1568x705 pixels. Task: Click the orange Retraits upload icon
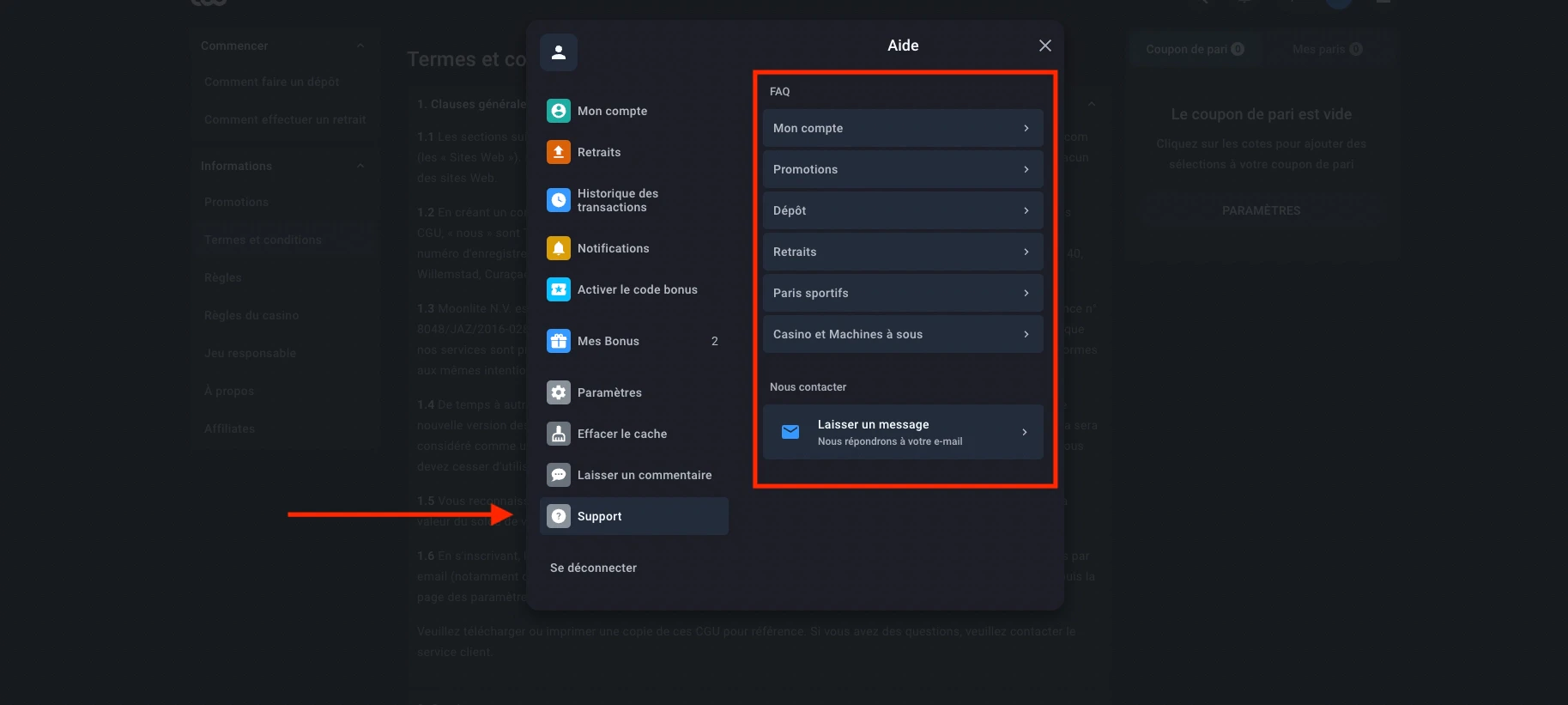click(x=559, y=152)
